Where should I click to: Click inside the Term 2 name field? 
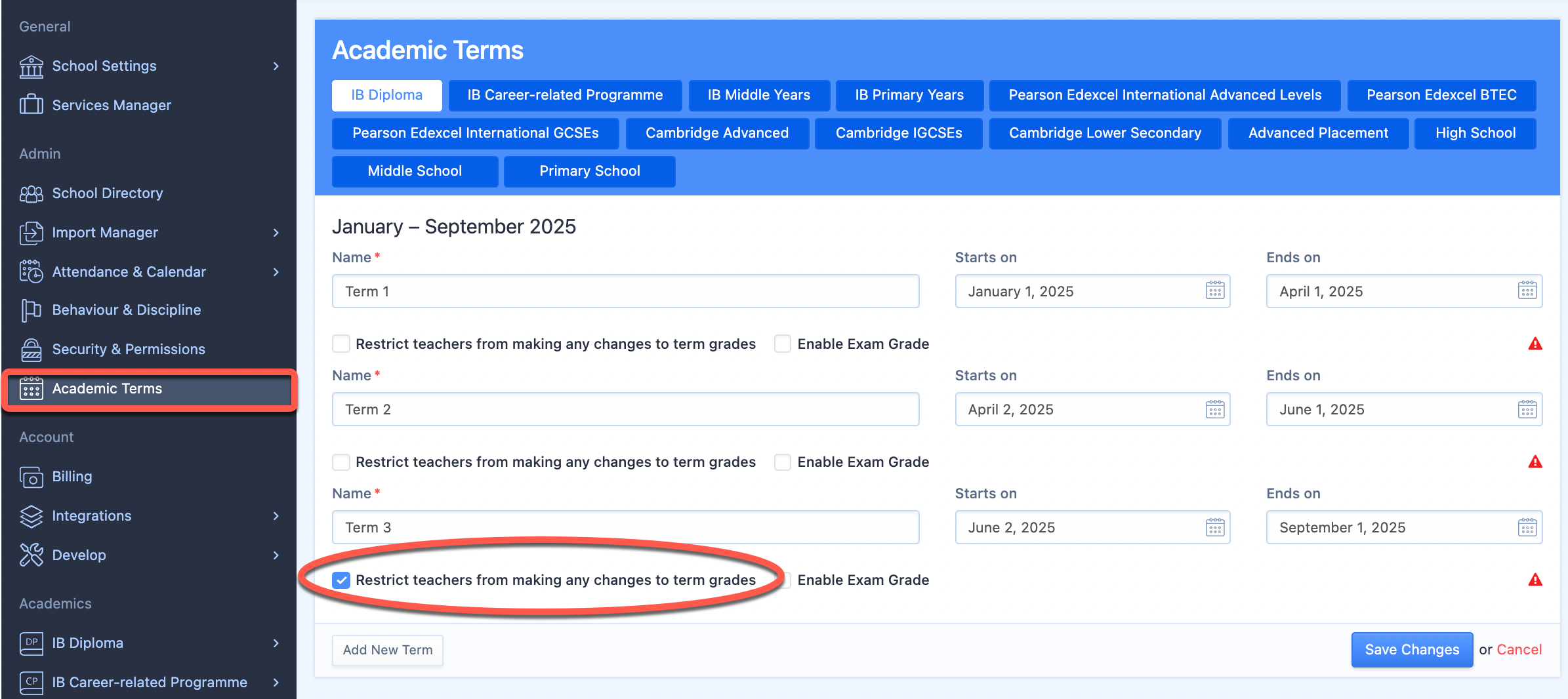pos(625,409)
